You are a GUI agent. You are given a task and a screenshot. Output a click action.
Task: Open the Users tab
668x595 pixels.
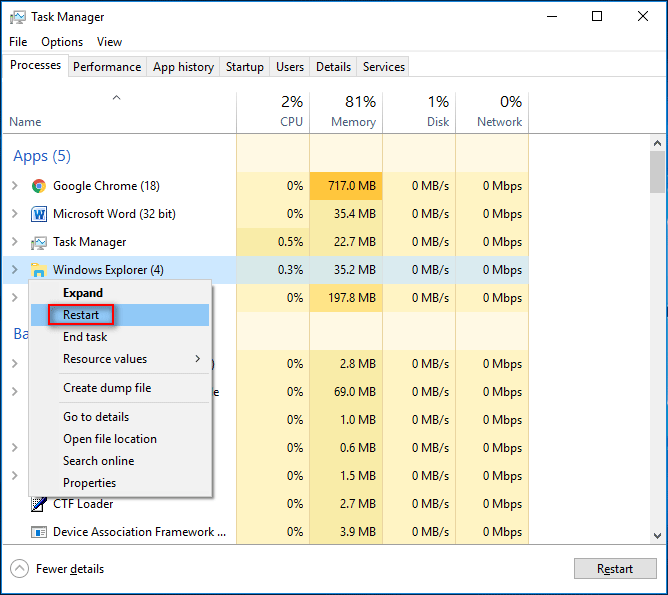[x=290, y=67]
